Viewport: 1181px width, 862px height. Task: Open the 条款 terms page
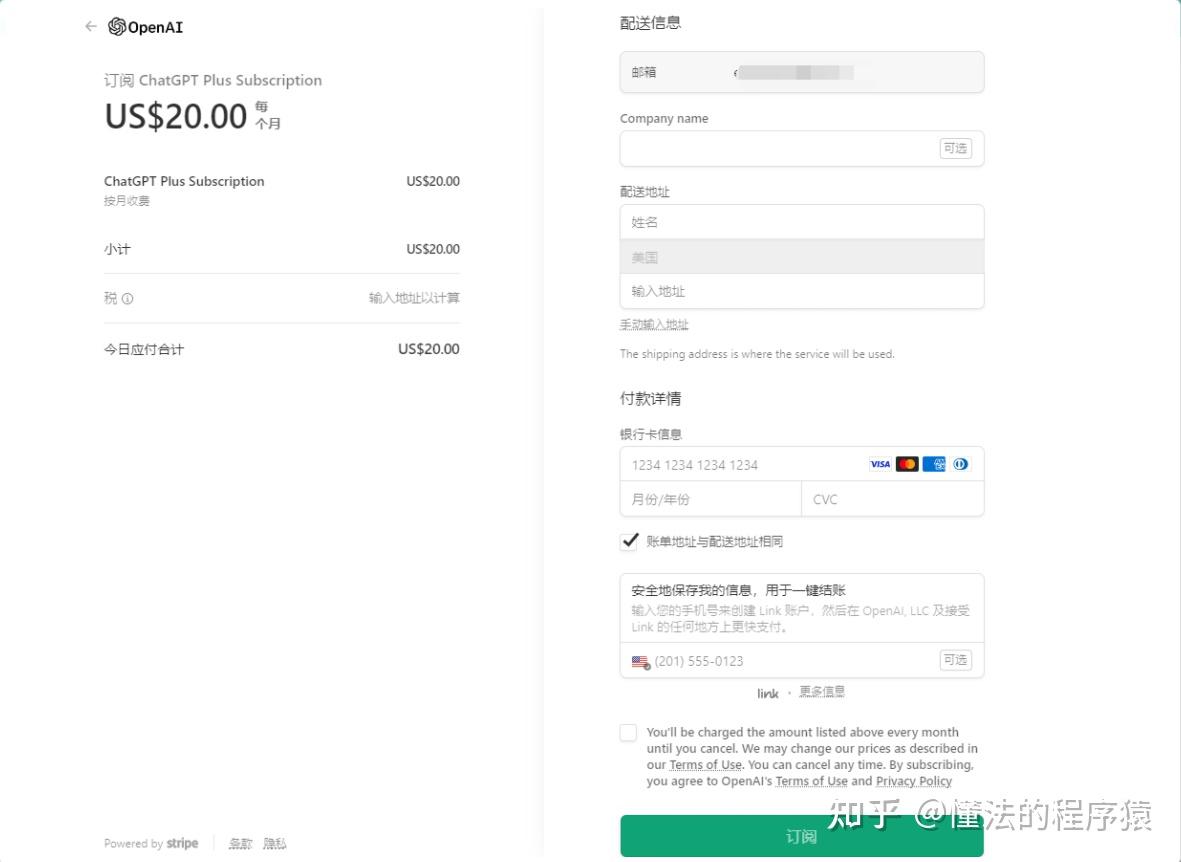coord(239,843)
